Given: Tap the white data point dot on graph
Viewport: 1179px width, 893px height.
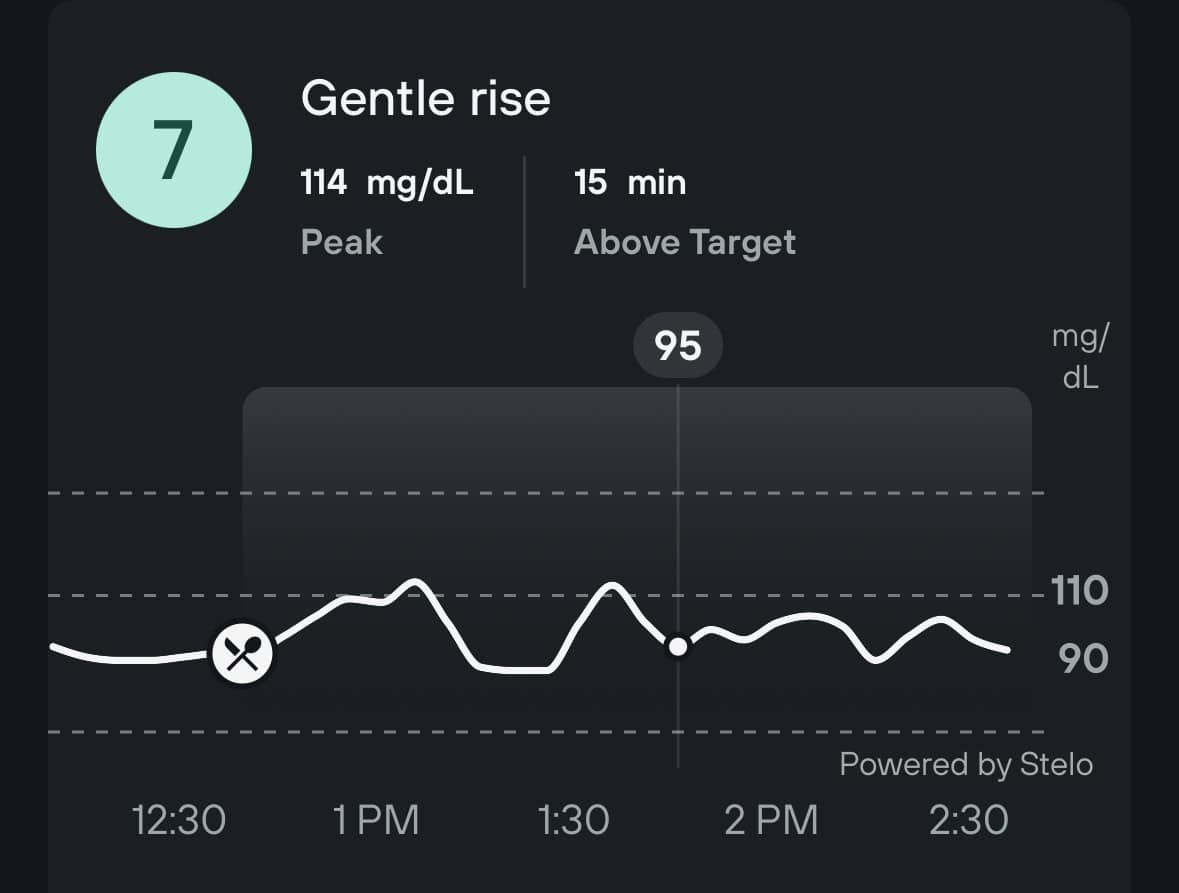Looking at the screenshot, I should coord(678,647).
